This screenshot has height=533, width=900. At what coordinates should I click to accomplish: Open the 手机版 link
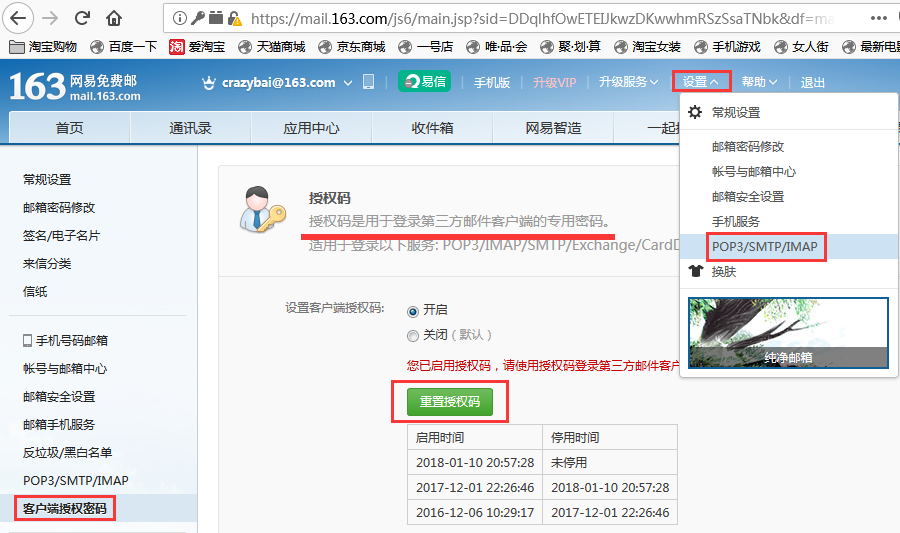tap(492, 83)
